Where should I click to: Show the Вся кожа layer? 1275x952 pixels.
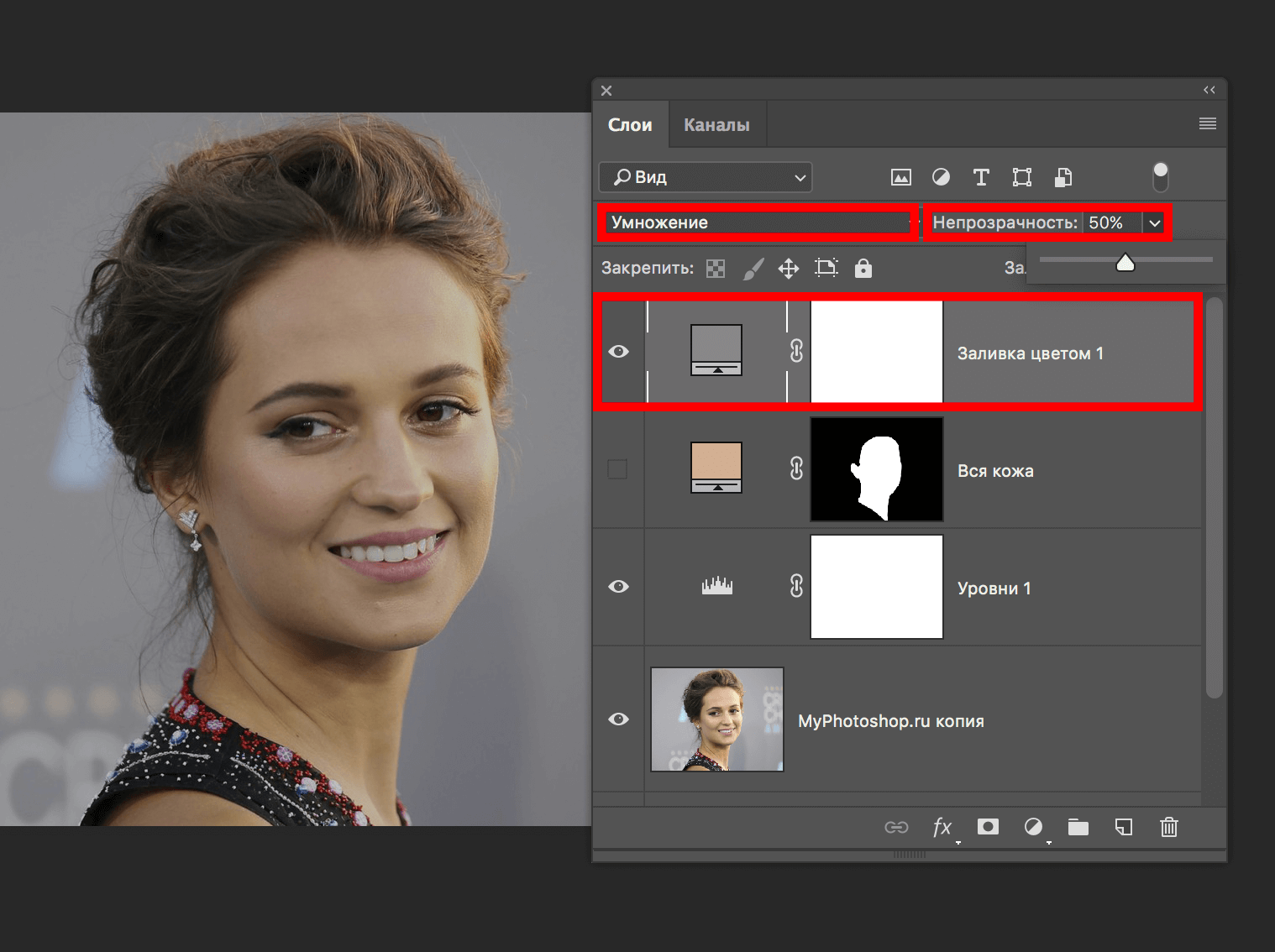coord(617,469)
